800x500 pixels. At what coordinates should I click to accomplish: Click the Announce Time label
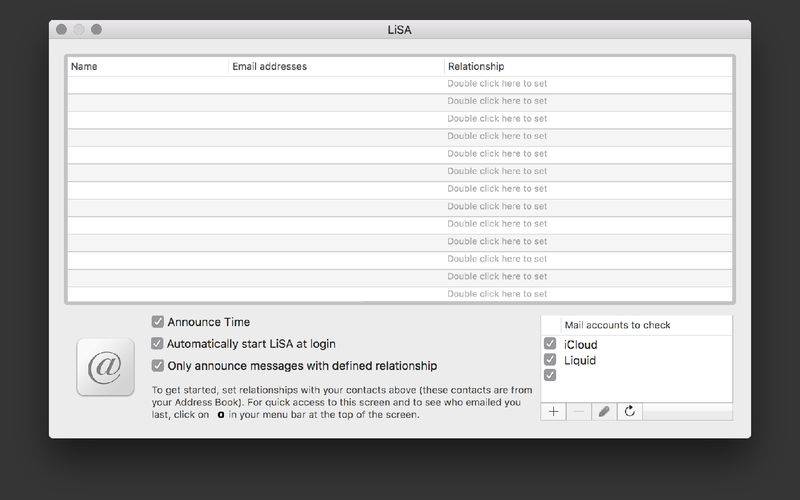[x=209, y=322]
